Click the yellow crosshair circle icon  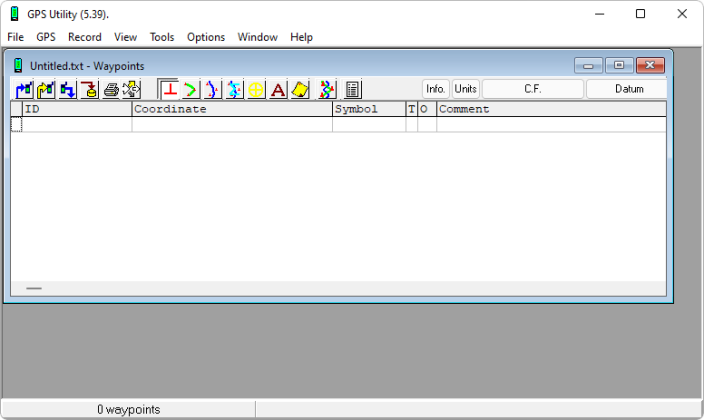coord(255,89)
